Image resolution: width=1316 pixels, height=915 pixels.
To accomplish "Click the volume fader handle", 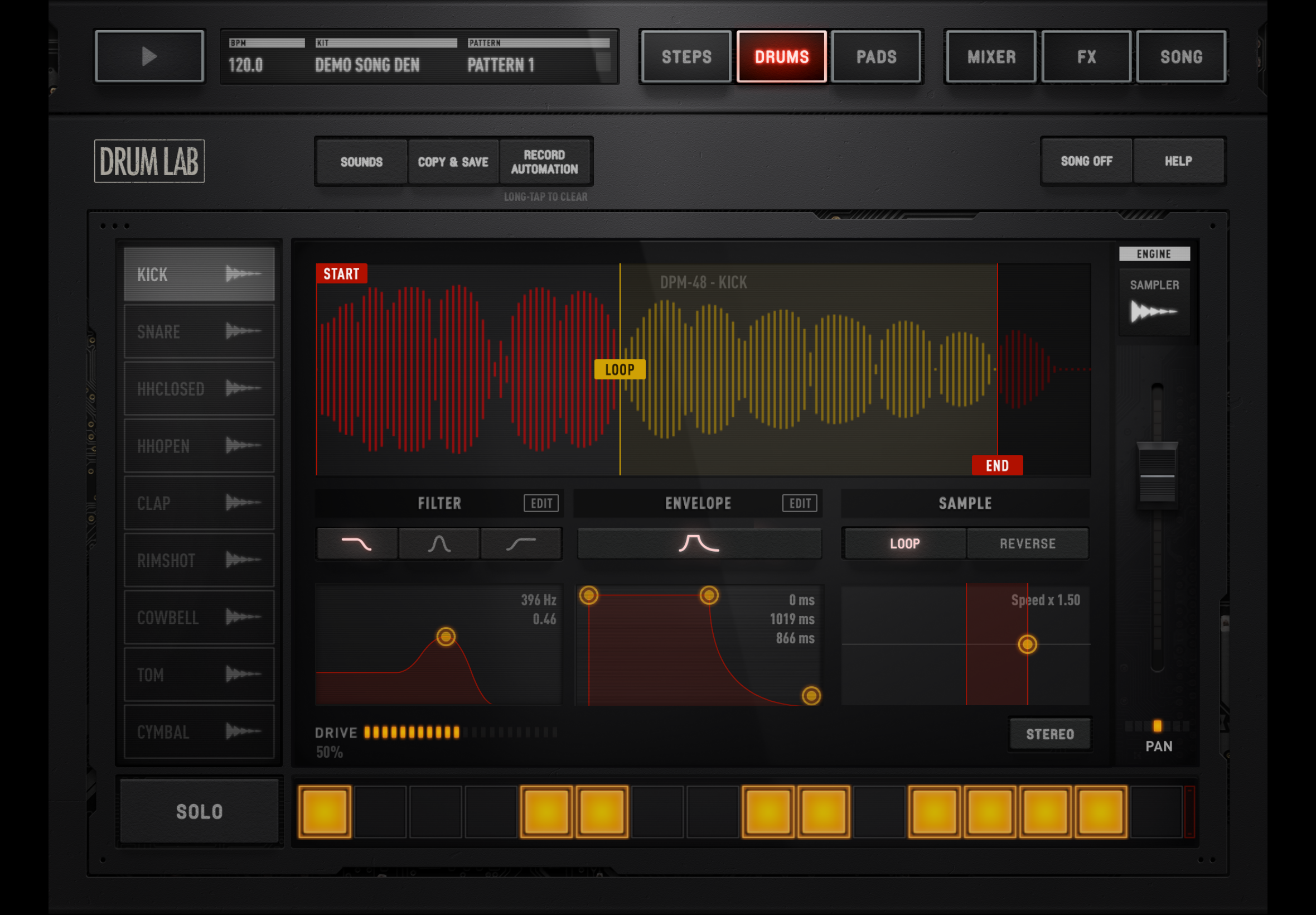I will 1157,474.
